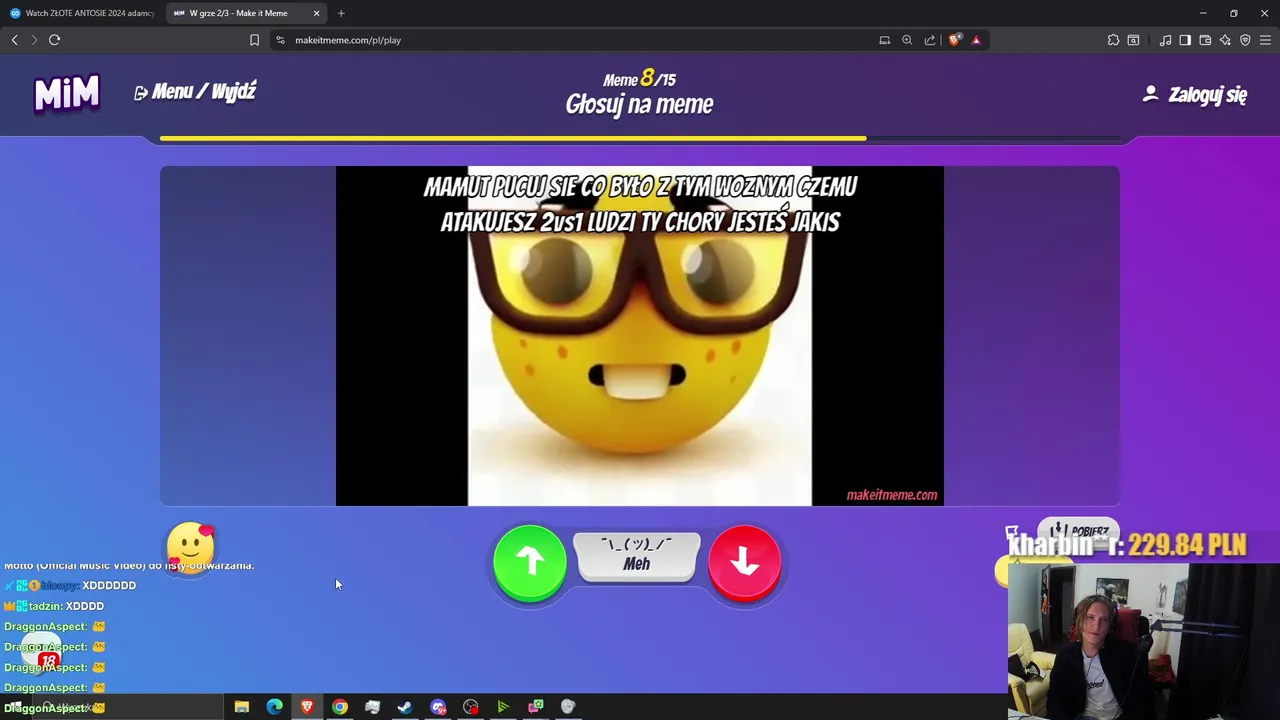Open Menu / Wyjdź exit option
Viewport: 1280px width, 720px height.
pos(195,92)
